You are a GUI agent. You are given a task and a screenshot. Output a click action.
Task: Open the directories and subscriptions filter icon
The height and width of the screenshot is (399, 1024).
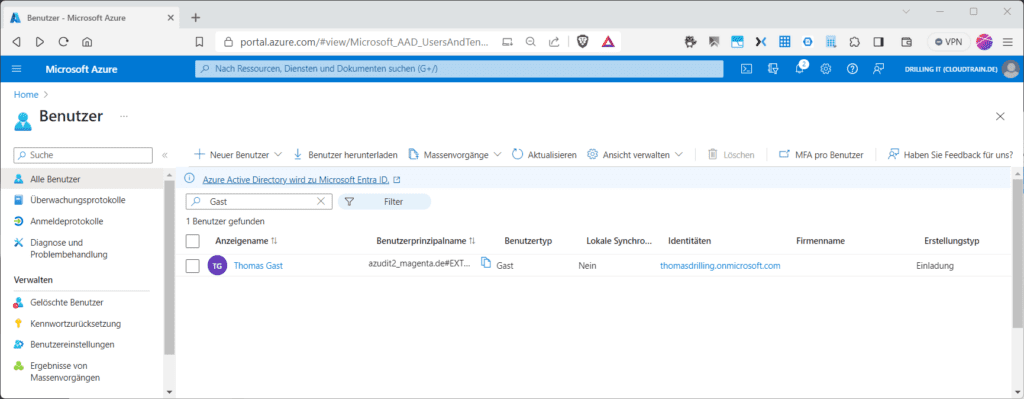(773, 69)
